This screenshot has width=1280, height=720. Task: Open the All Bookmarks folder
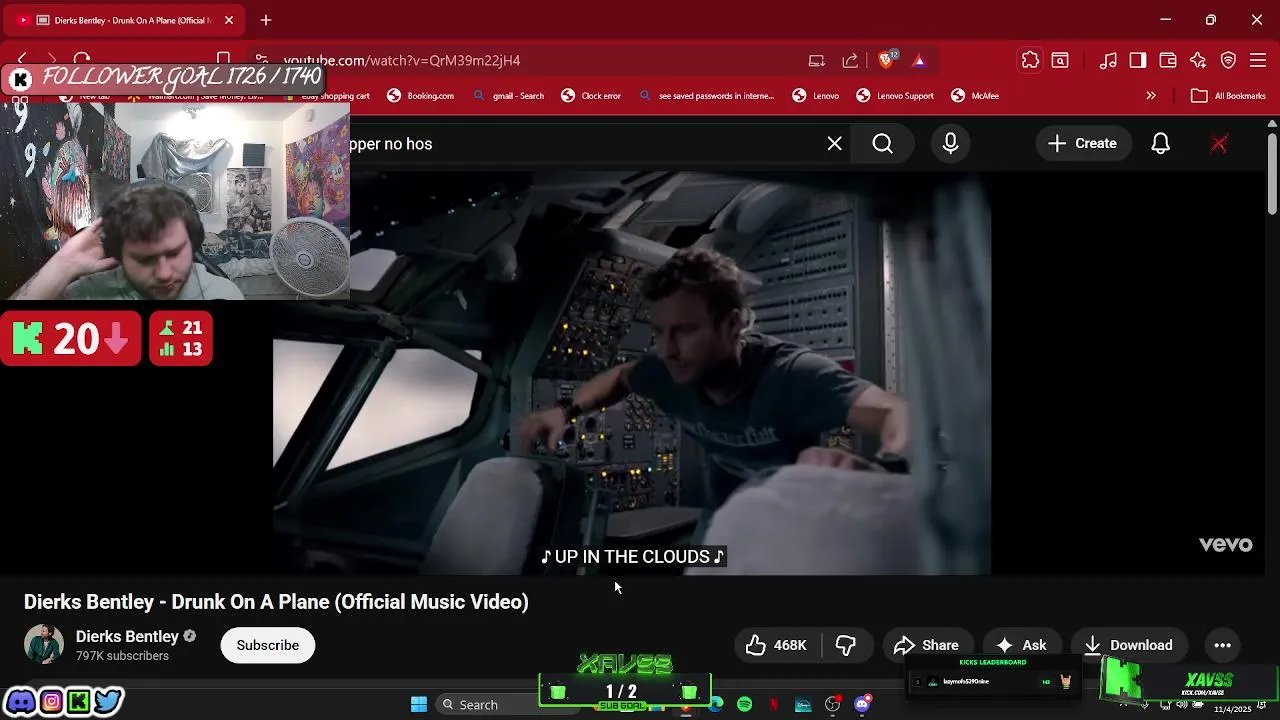[x=1228, y=96]
